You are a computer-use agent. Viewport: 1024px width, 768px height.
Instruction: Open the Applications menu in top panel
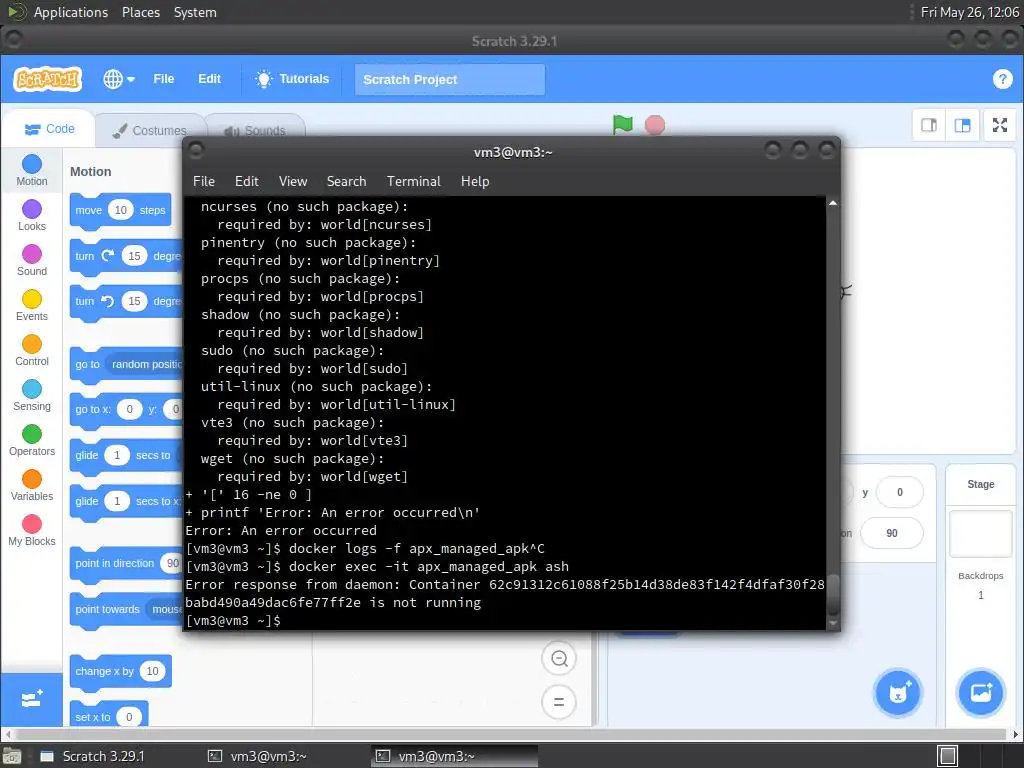click(70, 12)
